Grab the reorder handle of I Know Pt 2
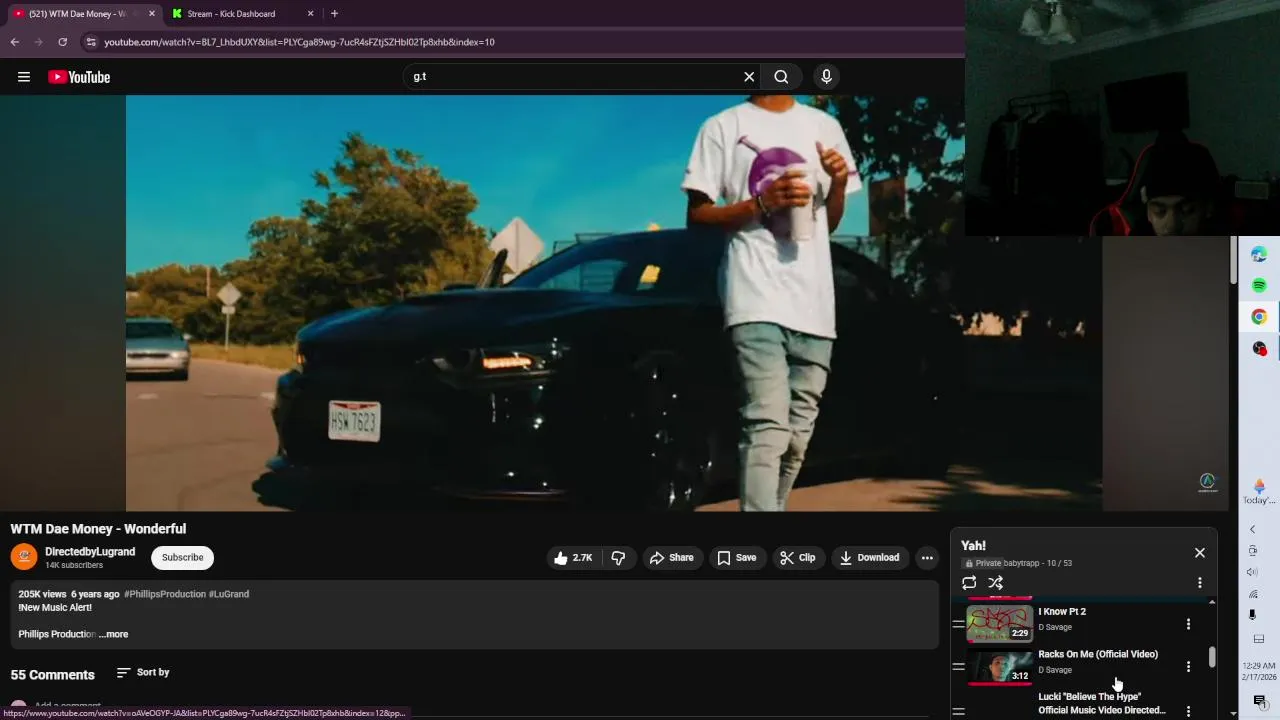 958,624
